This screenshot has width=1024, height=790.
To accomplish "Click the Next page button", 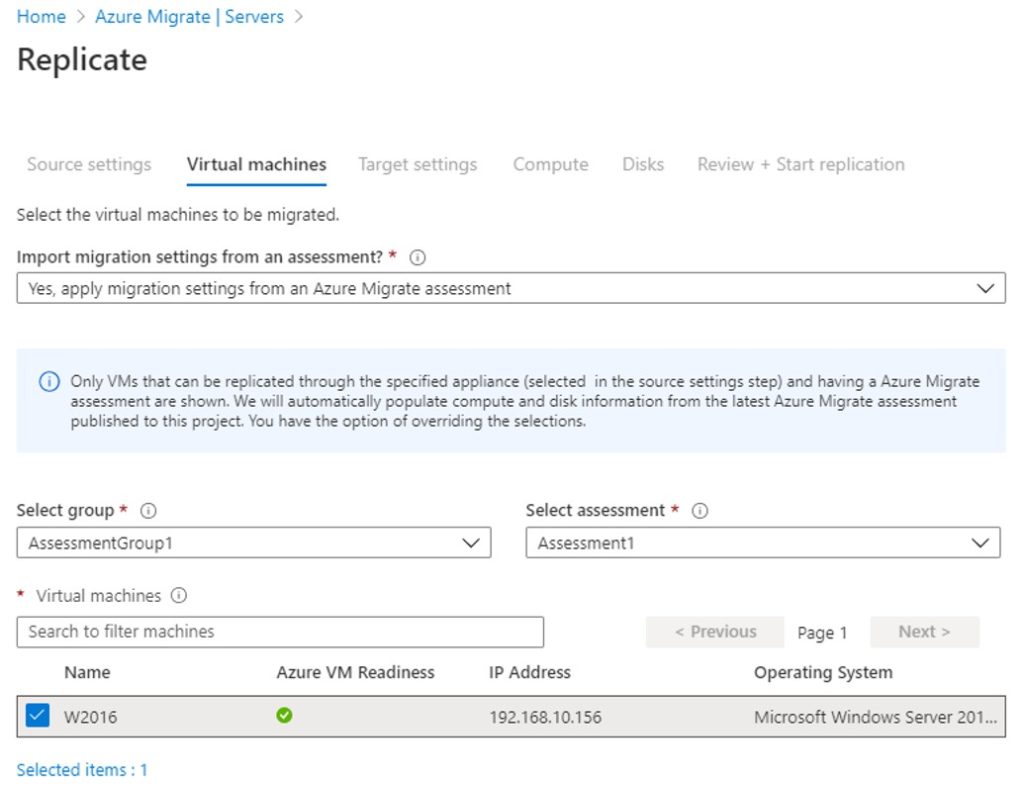I will point(925,632).
